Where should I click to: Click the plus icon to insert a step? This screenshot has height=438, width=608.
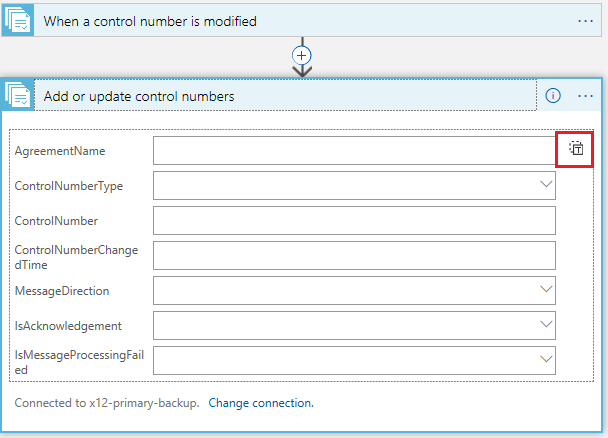302,55
